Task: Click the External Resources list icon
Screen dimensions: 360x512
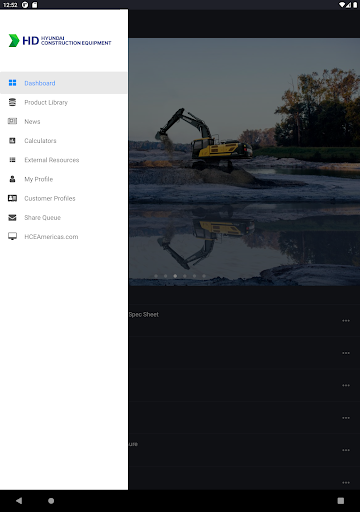Action: pos(12,160)
